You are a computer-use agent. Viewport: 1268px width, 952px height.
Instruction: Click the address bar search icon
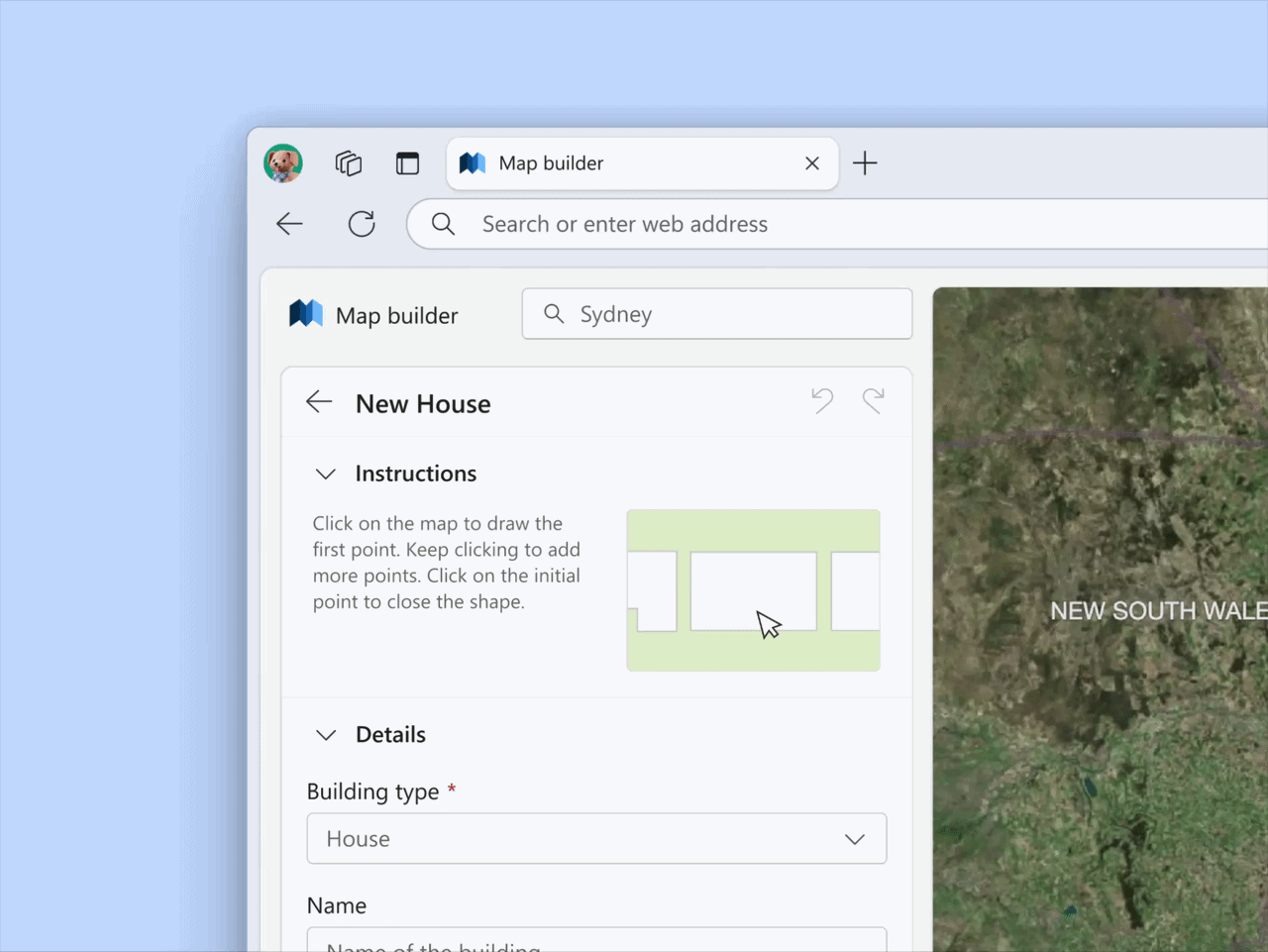tap(443, 224)
